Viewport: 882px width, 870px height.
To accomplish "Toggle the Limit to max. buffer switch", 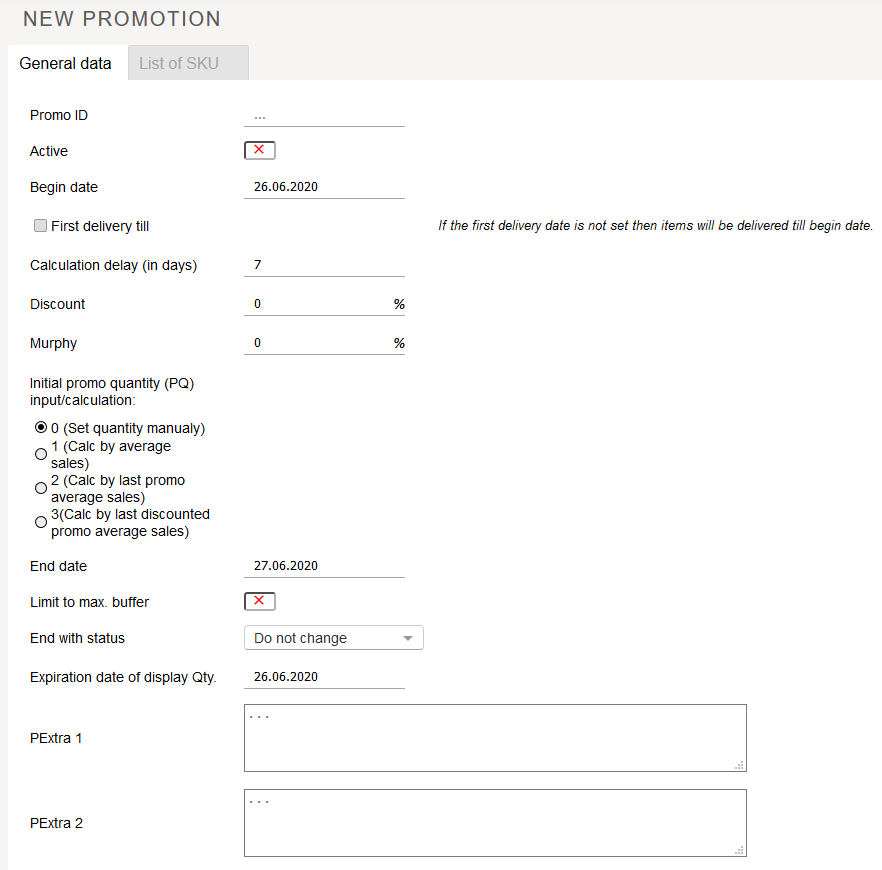I will [x=259, y=601].
